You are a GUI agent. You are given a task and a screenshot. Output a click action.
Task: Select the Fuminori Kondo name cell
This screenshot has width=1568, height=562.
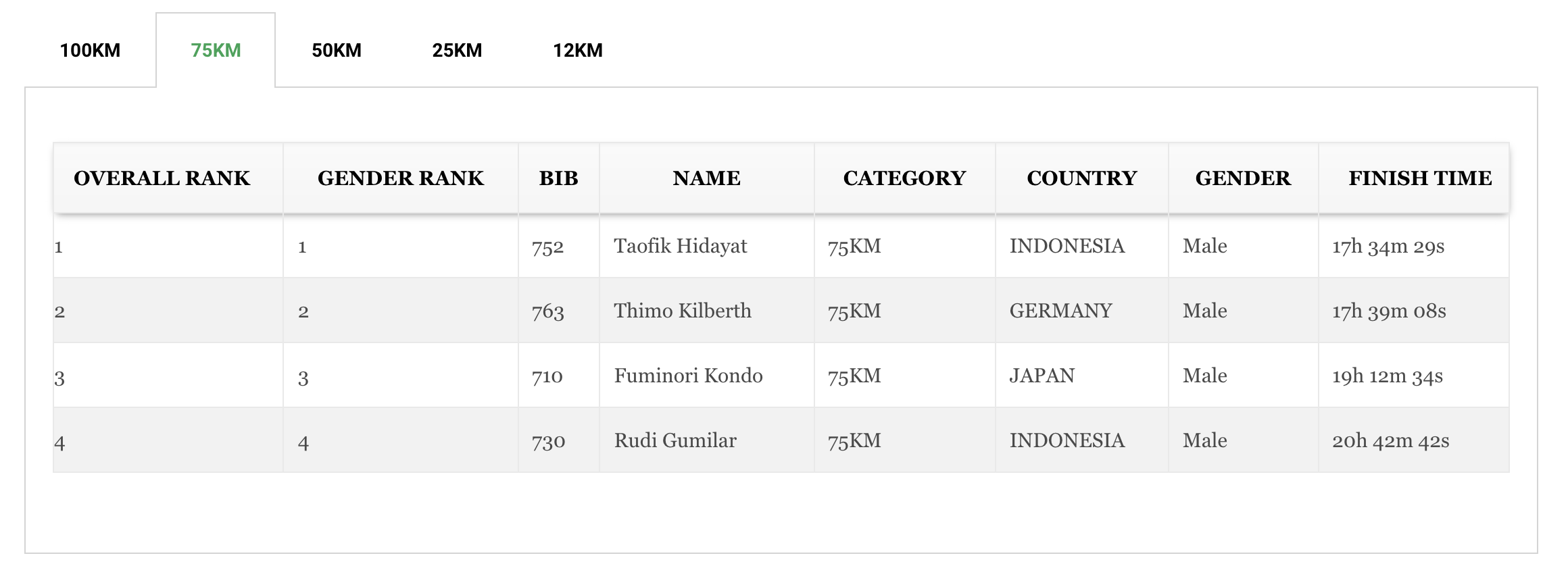pyautogui.click(x=688, y=376)
